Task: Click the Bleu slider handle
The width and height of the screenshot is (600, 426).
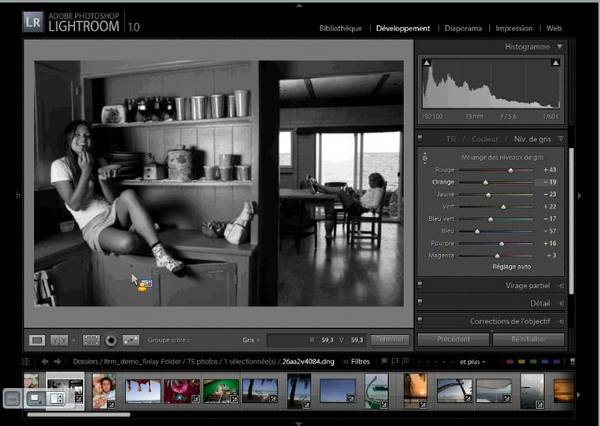Action: pos(477,232)
